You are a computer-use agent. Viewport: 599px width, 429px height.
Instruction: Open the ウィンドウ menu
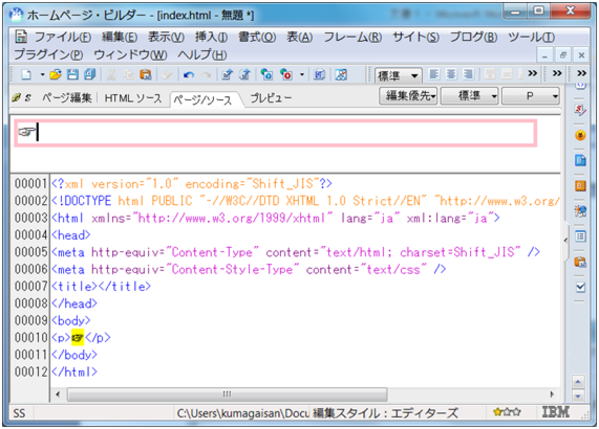point(130,55)
